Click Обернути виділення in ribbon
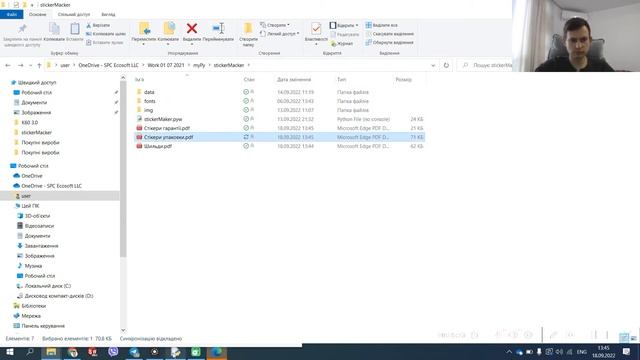This screenshot has width=640, height=360. coord(389,42)
